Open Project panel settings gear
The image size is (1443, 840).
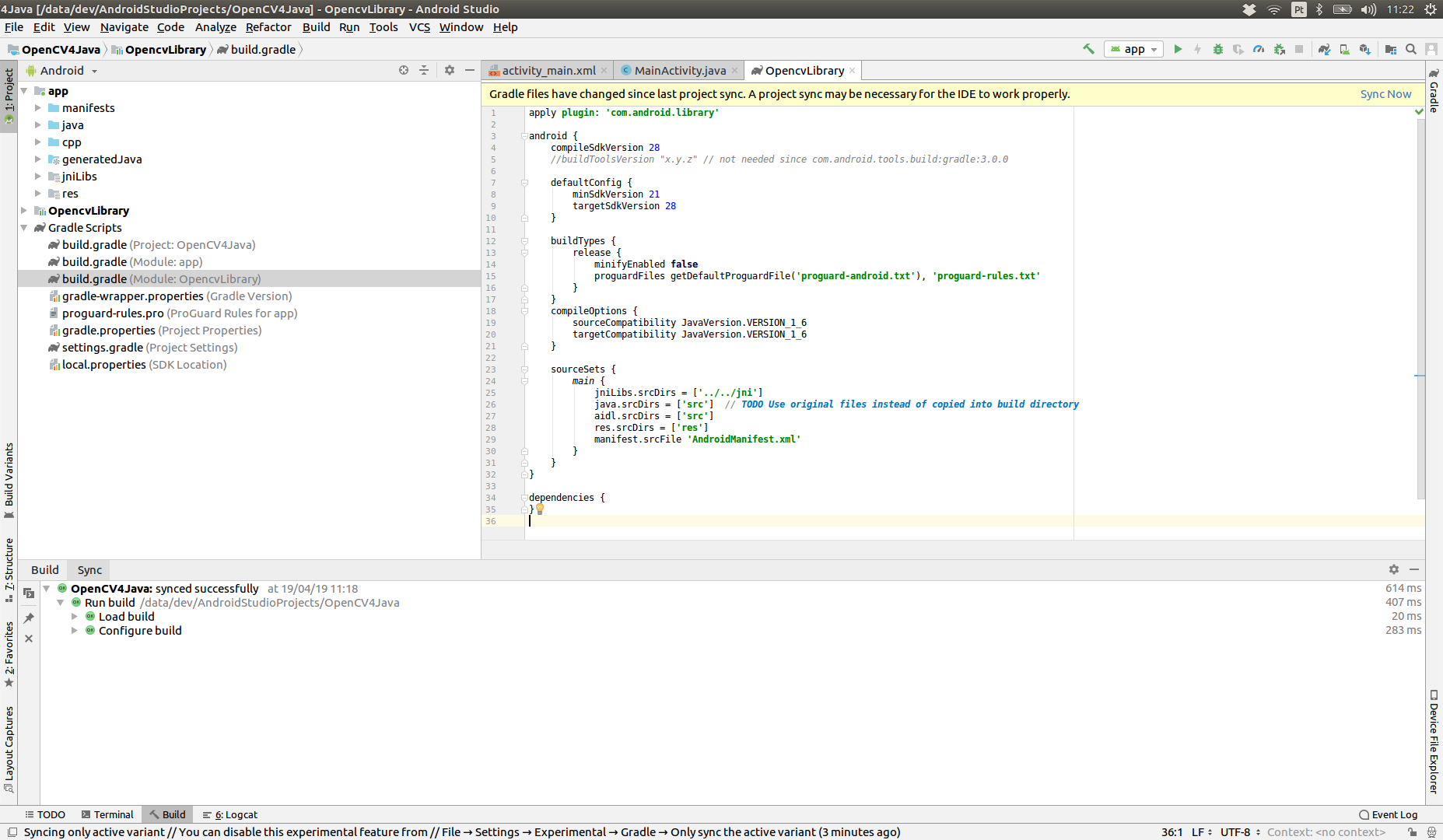(x=450, y=70)
